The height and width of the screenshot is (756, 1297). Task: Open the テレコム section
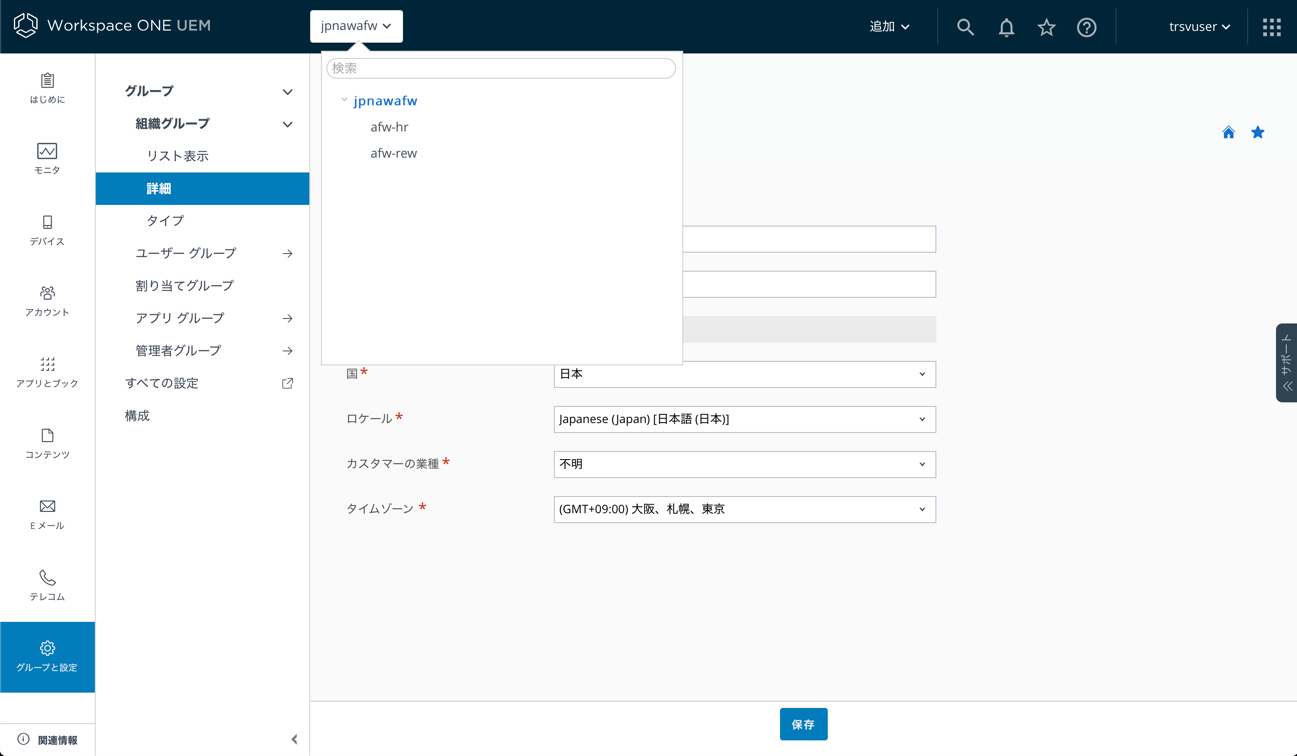click(47, 585)
